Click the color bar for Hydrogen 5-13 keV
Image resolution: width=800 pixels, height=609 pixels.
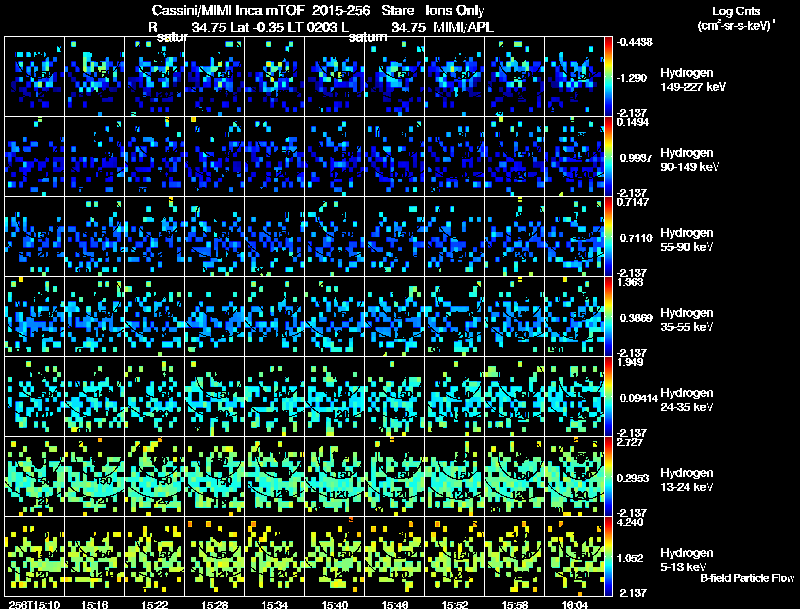click(x=610, y=555)
